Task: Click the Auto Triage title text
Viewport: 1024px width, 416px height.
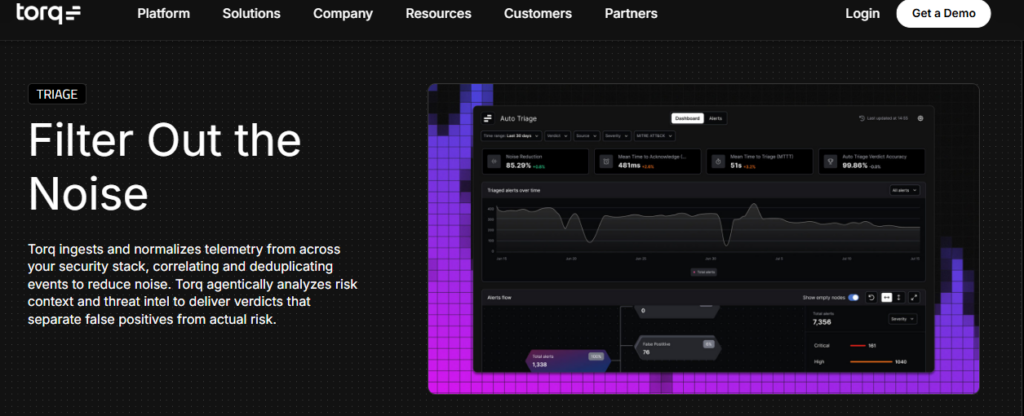Action: 519,118
